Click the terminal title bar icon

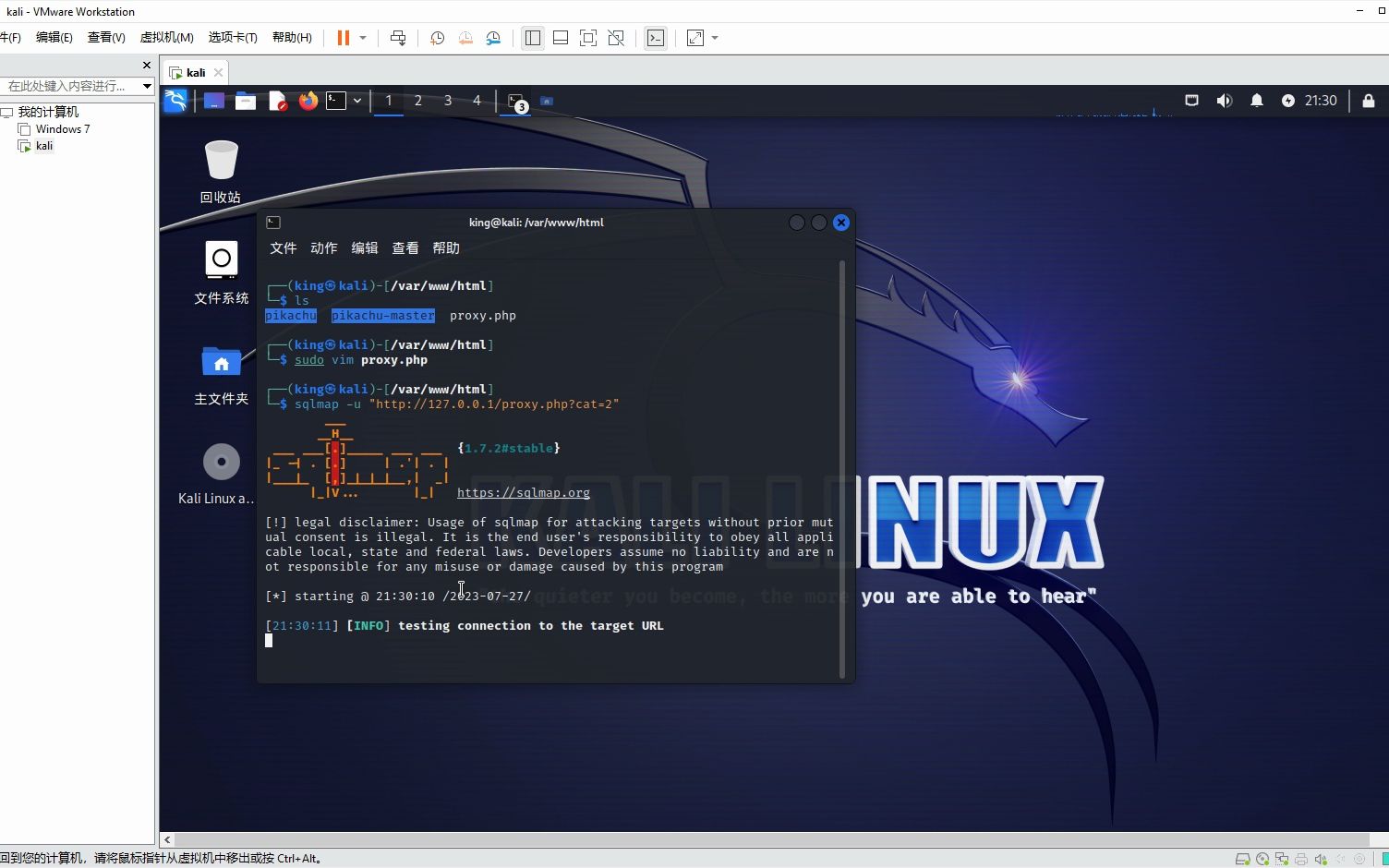[x=273, y=223]
